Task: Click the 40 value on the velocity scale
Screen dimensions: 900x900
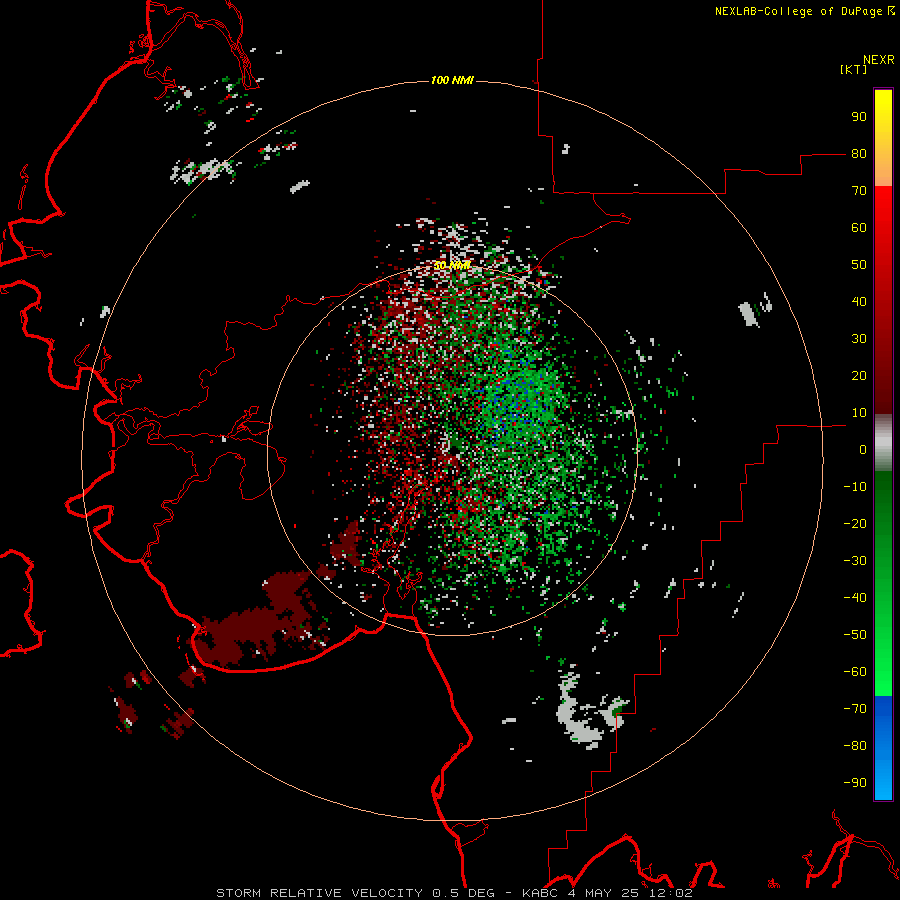Action: (859, 302)
